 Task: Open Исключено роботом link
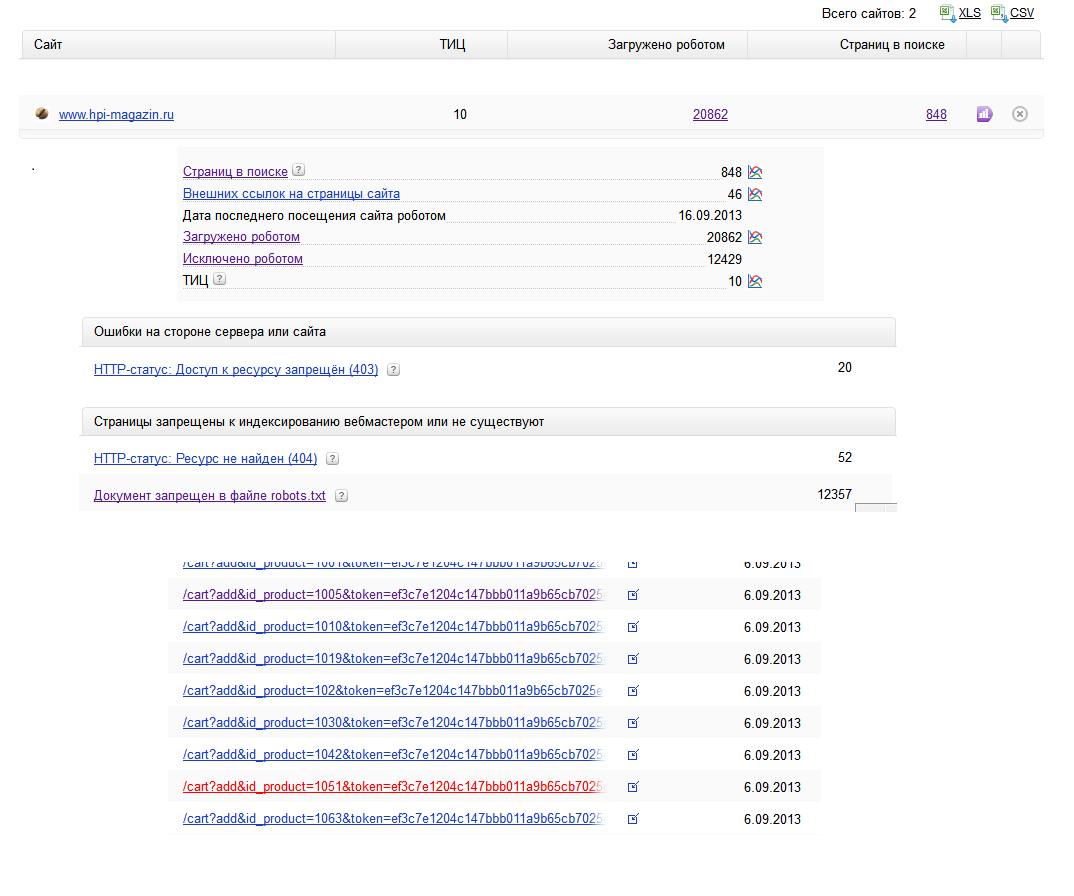pos(242,259)
